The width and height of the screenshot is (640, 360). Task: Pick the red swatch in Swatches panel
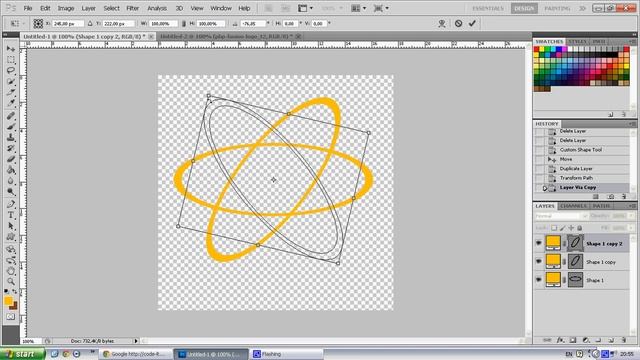coord(536,49)
